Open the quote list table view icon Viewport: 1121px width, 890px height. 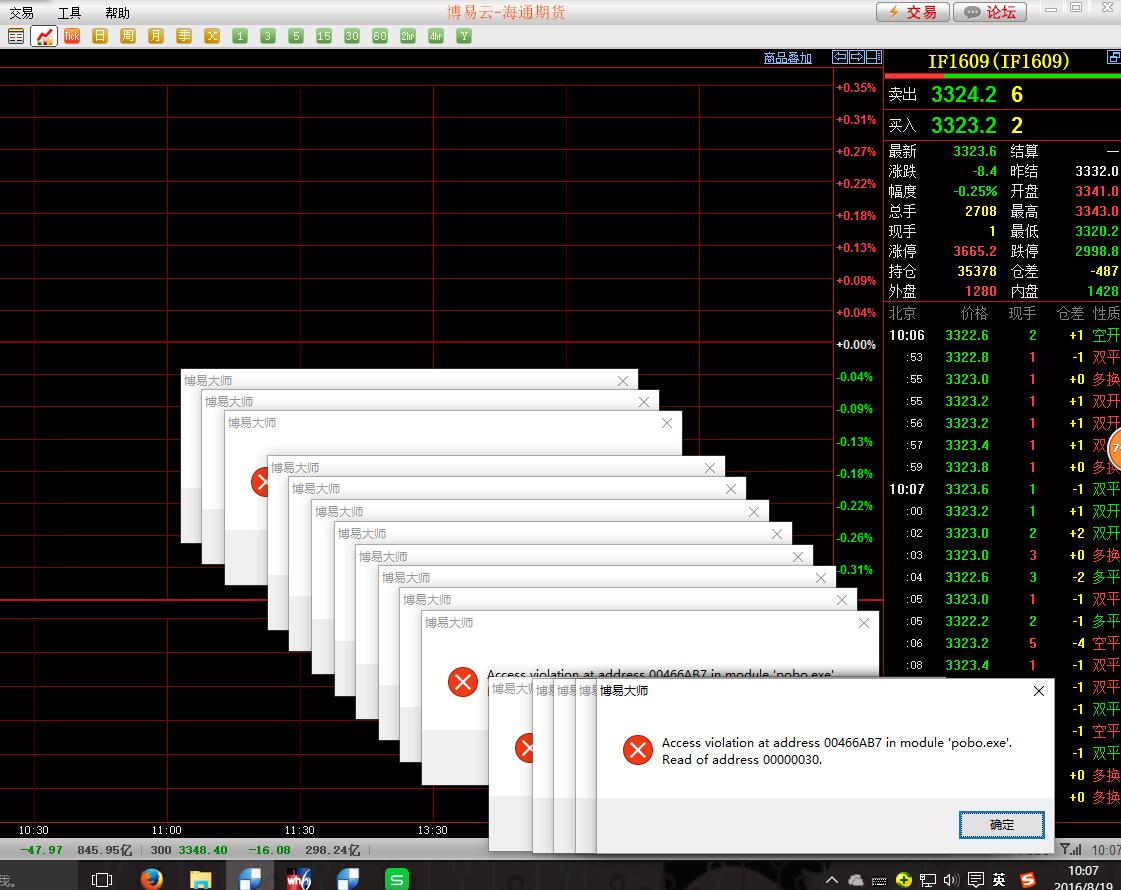point(16,36)
